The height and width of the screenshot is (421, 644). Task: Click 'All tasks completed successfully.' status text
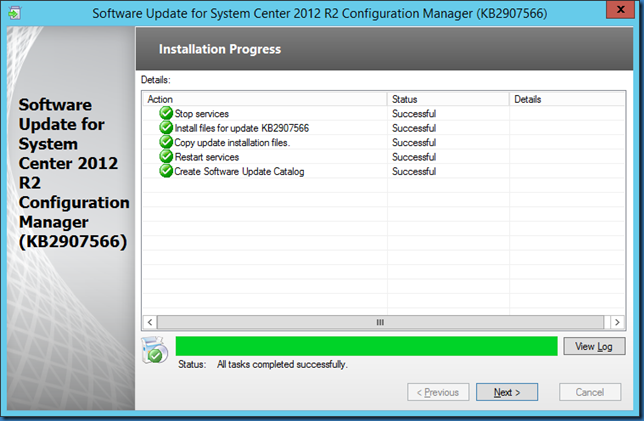pyautogui.click(x=282, y=364)
